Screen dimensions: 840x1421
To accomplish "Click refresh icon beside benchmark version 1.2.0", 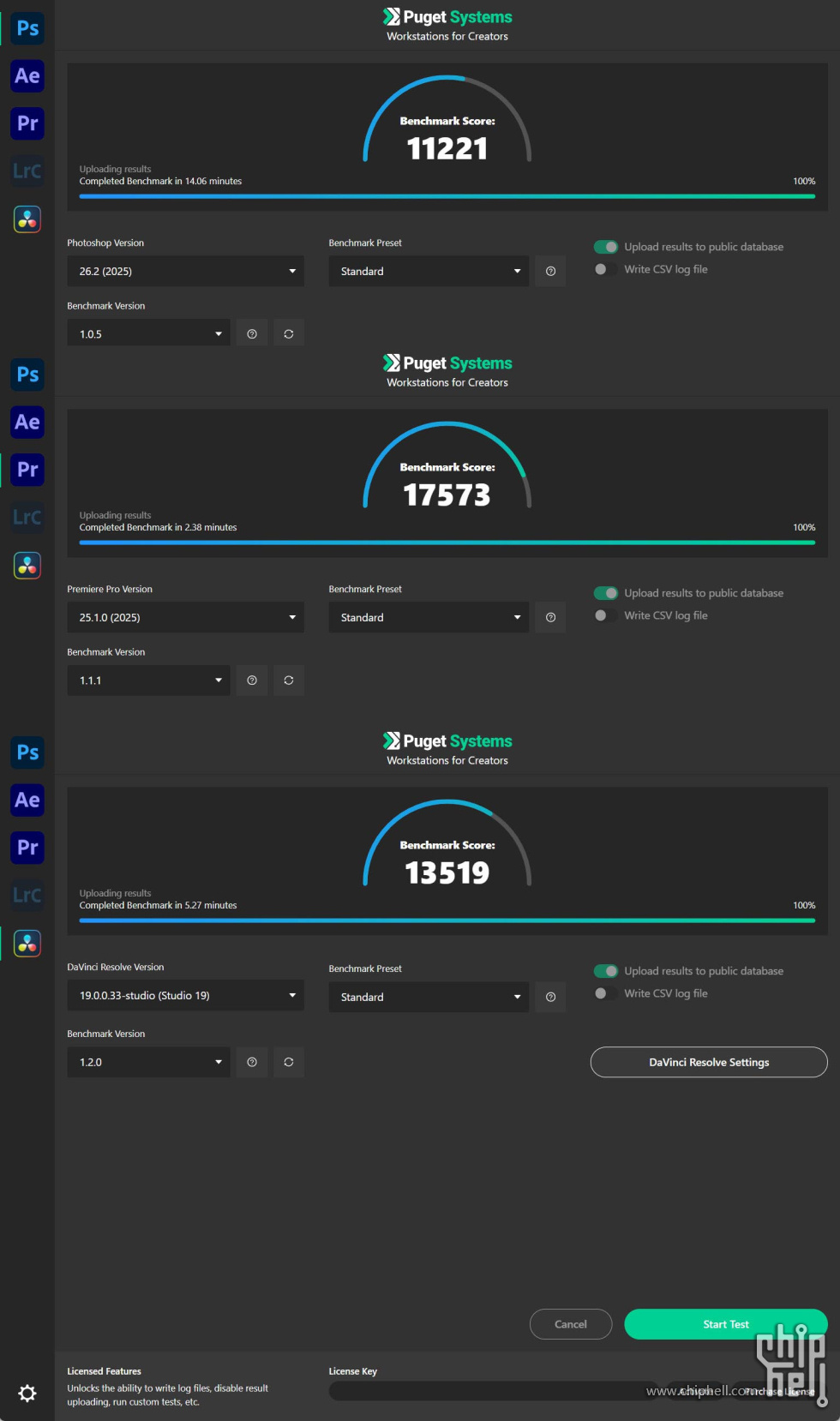I will tap(289, 1062).
